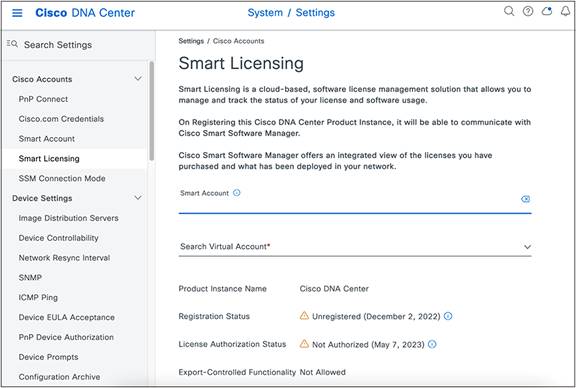This screenshot has width=576, height=388.
Task: Click the search magnifier icon in header
Action: coord(509,11)
